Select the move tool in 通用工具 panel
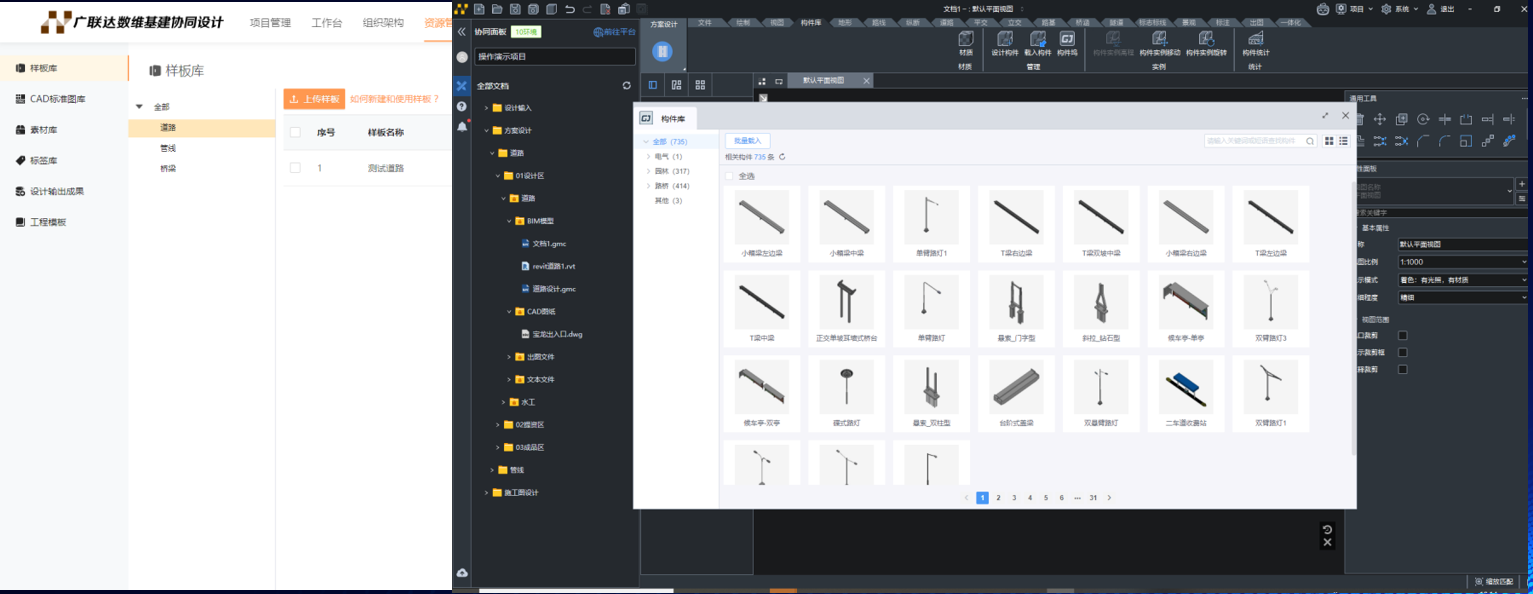 1379,119
